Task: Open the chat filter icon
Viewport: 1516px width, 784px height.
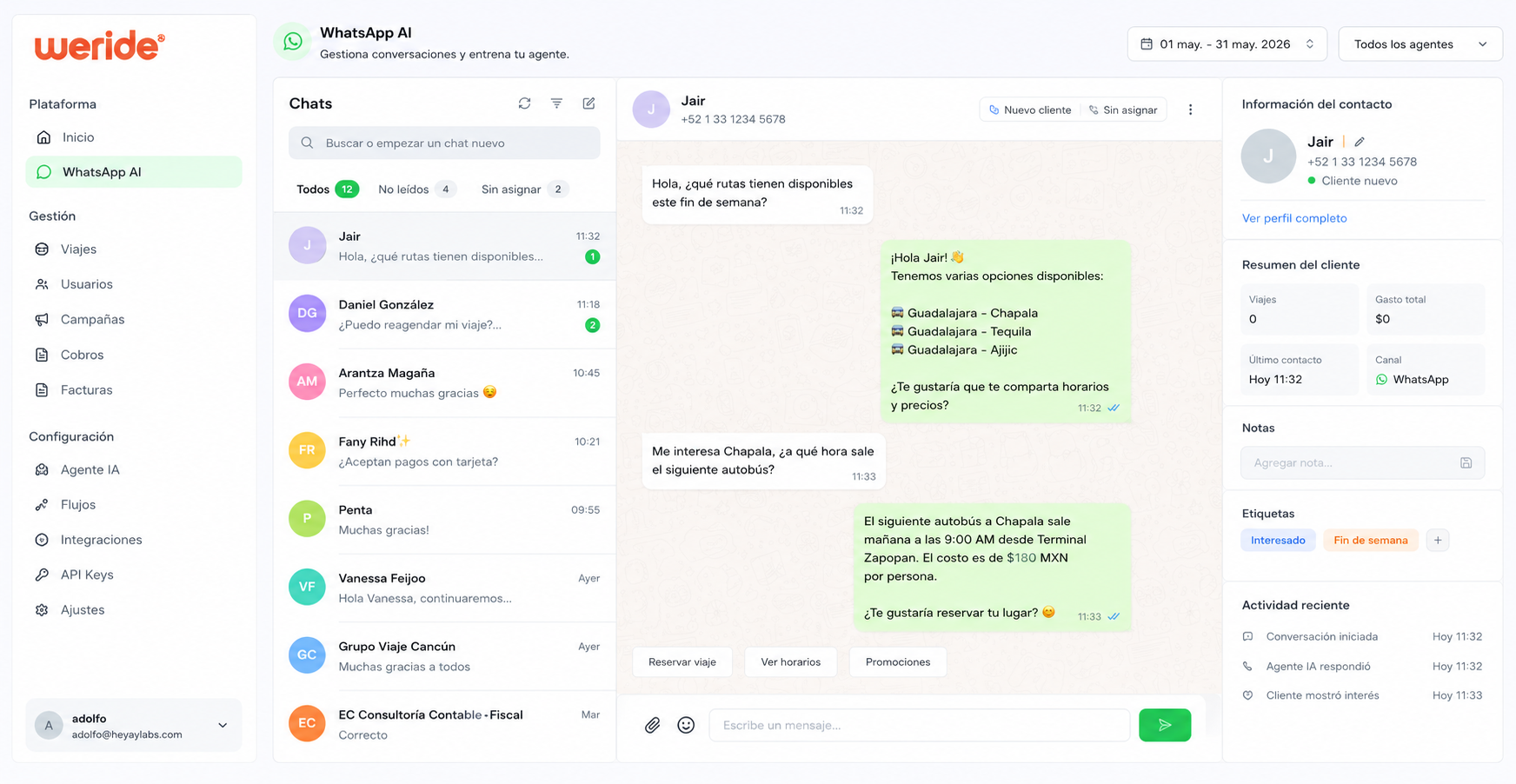Action: pos(556,103)
